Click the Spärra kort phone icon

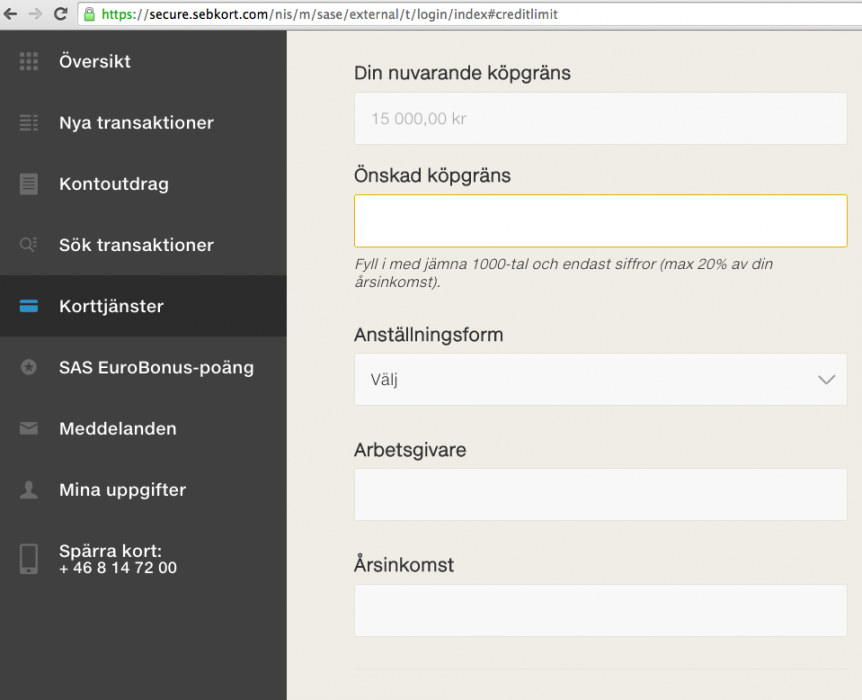[x=29, y=559]
